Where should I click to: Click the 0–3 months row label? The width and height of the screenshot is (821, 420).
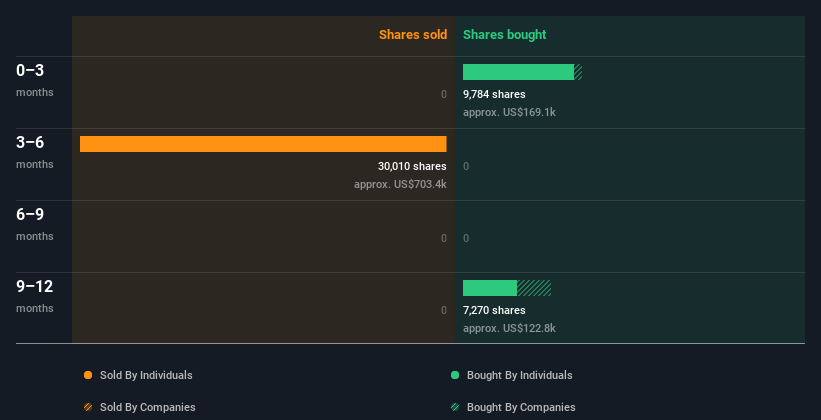[35, 80]
